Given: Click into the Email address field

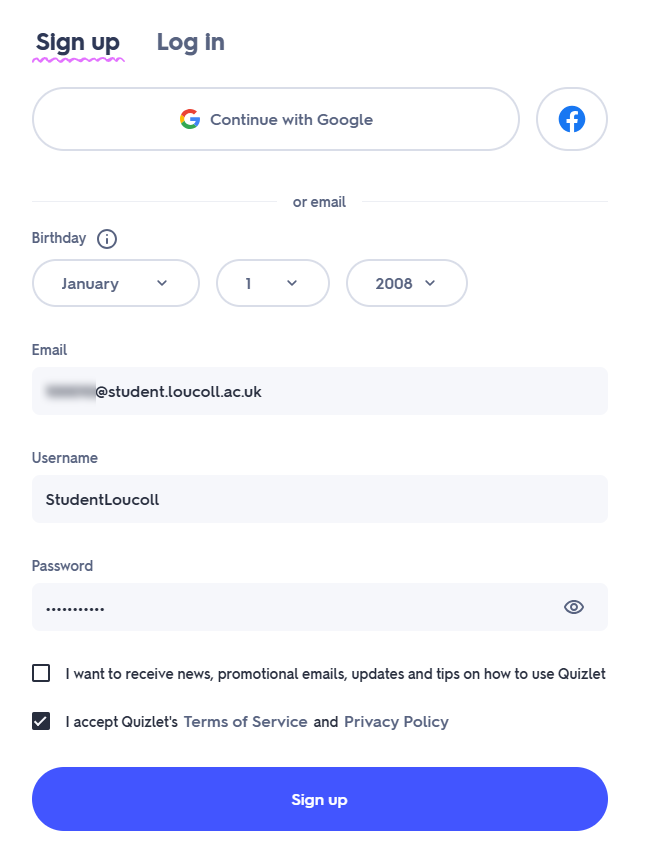Looking at the screenshot, I should [320, 391].
